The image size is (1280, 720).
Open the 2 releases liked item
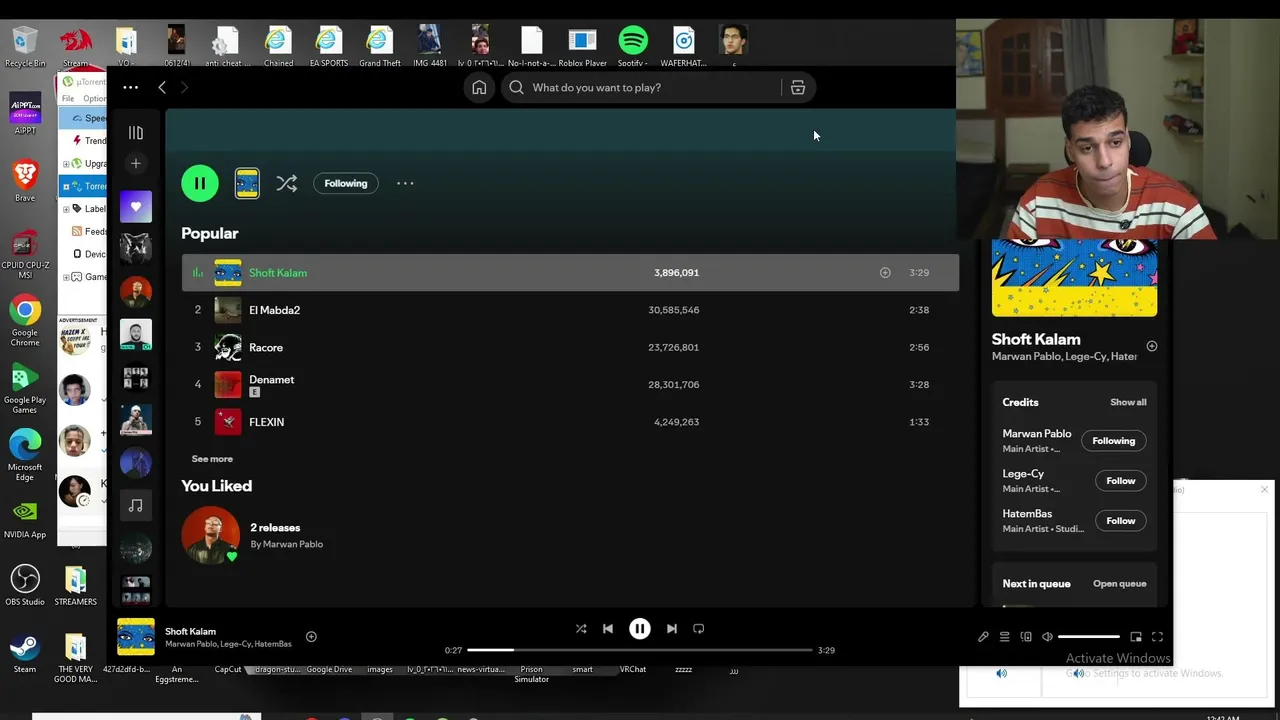coord(275,528)
